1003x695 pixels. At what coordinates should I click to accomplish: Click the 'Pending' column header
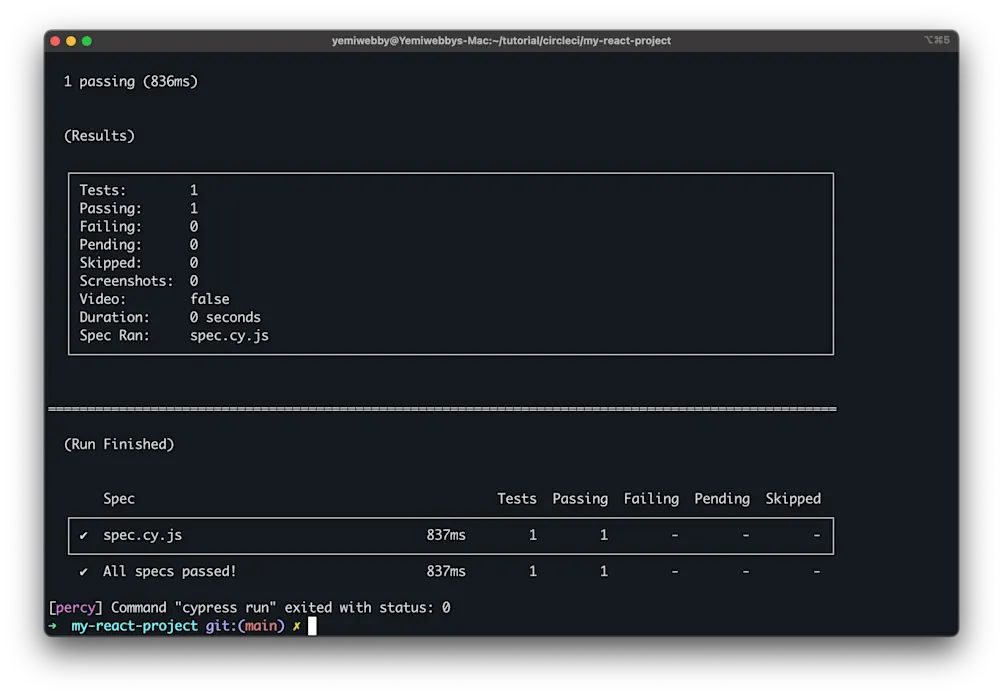(x=722, y=499)
